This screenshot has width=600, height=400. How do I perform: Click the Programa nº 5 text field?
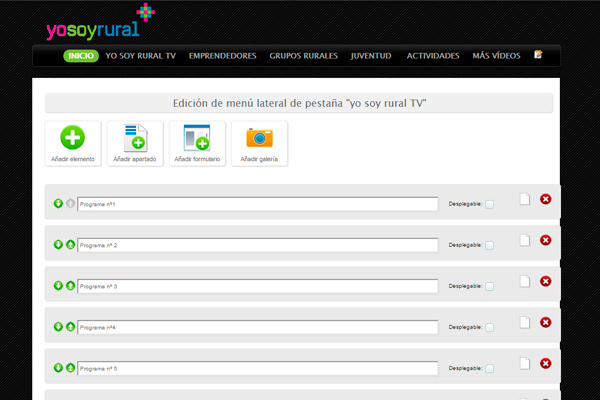258,368
